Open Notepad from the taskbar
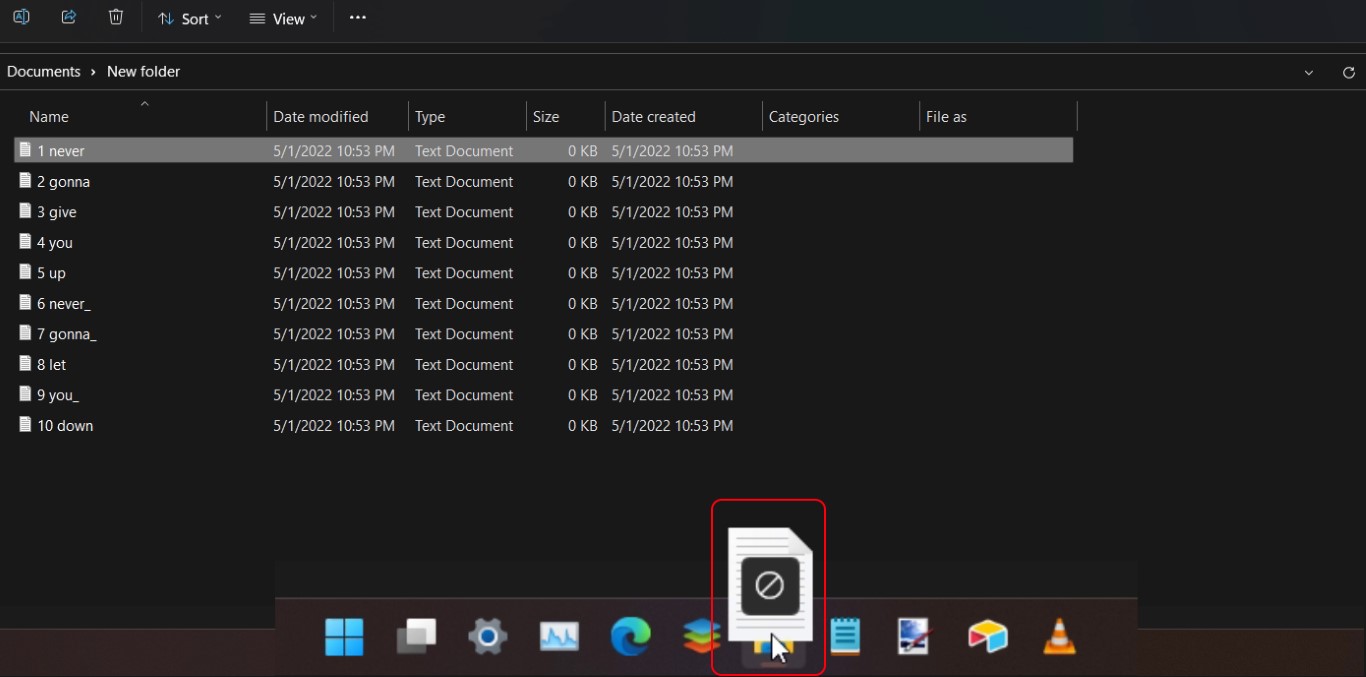The image size is (1366, 677). pyautogui.click(x=845, y=636)
